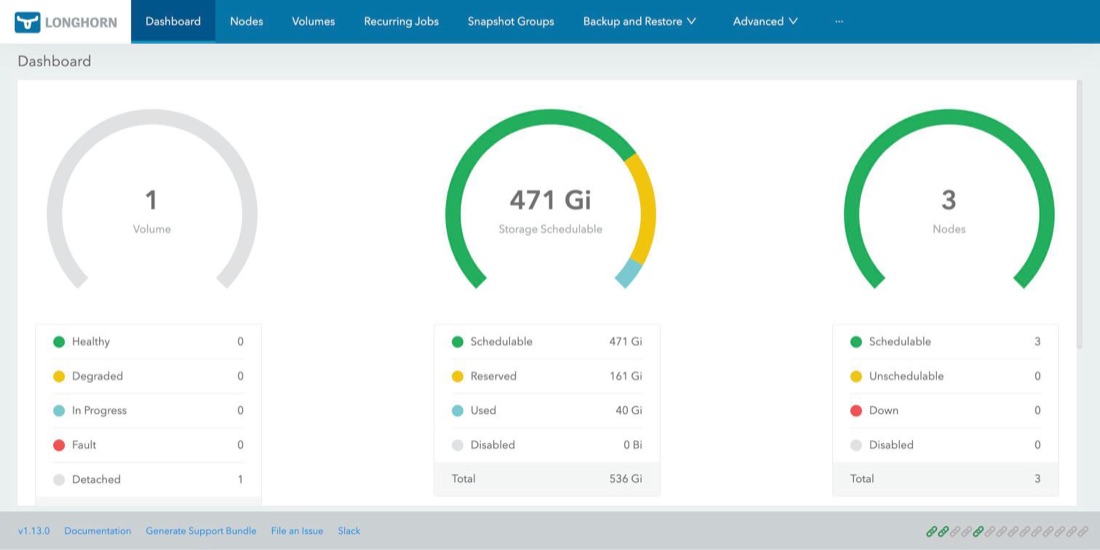Click the grey Detached legend dot
Screen dimensions: 1100x550
point(59,479)
